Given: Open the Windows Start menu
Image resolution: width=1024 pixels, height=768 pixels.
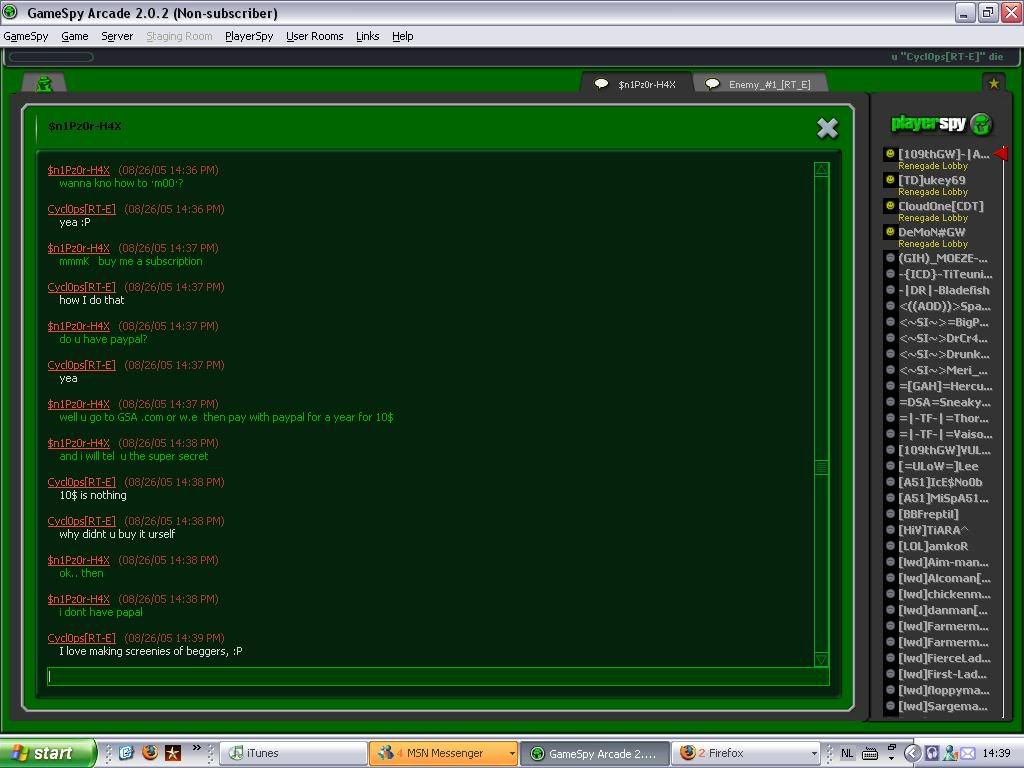Looking at the screenshot, I should (x=48, y=753).
